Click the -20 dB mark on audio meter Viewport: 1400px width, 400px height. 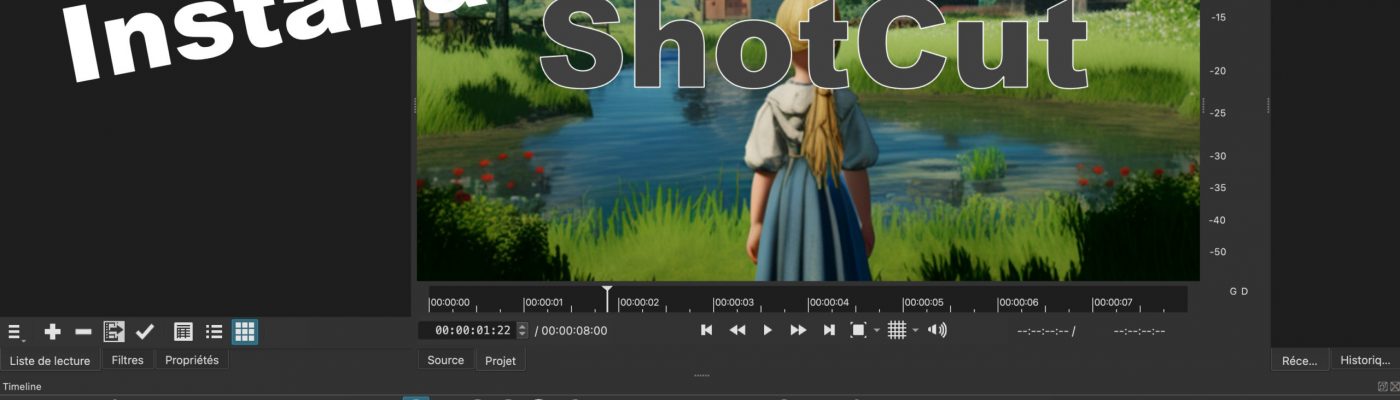pos(1218,71)
